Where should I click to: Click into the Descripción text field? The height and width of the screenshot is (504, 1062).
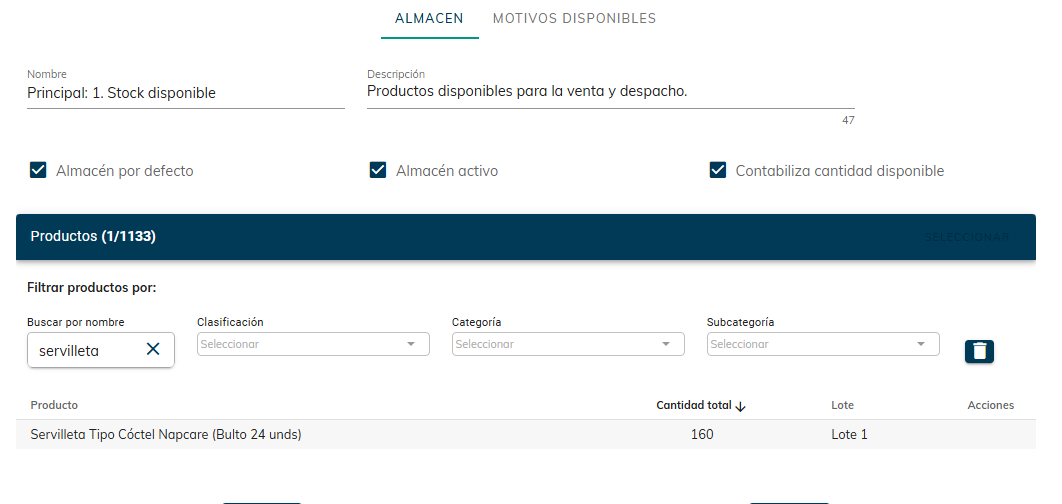(610, 91)
